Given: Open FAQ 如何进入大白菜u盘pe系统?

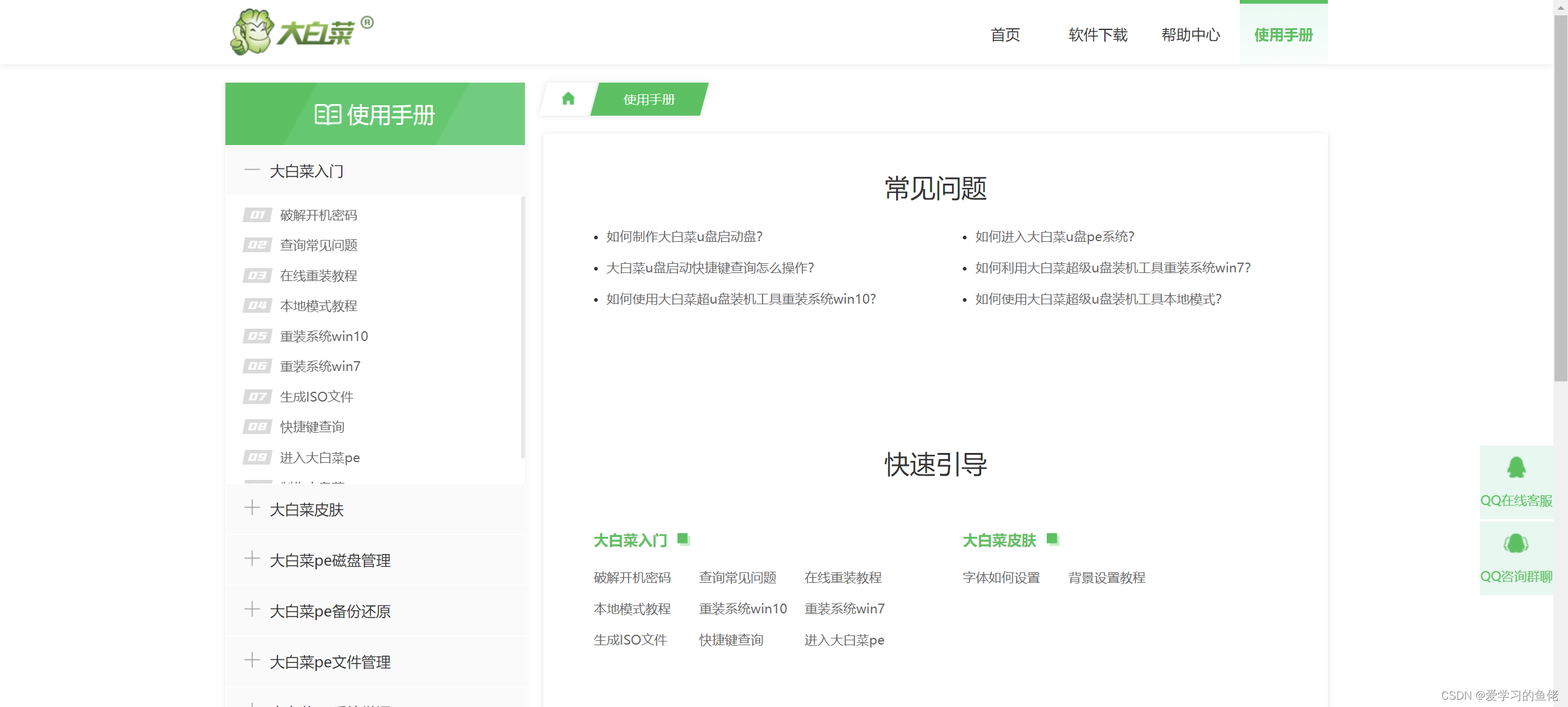Looking at the screenshot, I should 1055,236.
